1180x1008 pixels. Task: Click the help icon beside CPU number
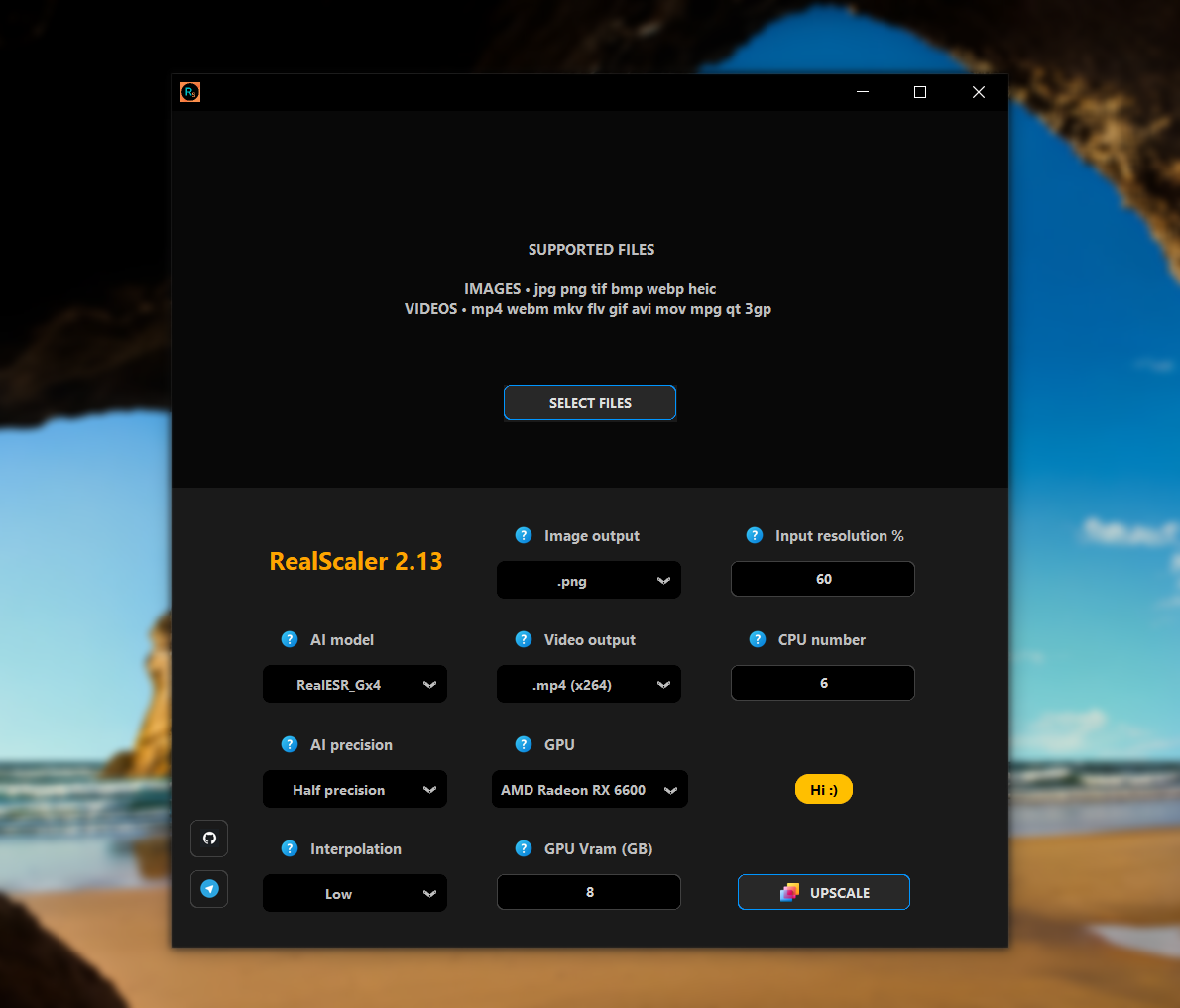tap(757, 639)
